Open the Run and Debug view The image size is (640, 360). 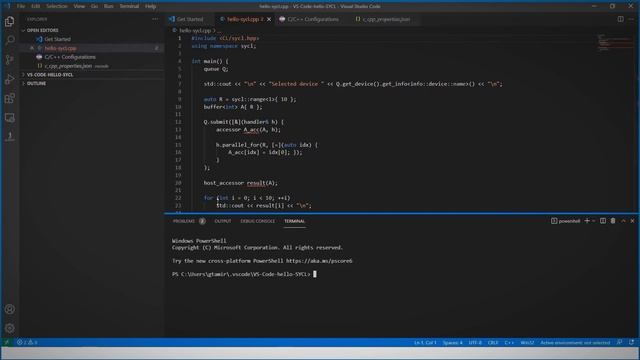pyautogui.click(x=9, y=79)
